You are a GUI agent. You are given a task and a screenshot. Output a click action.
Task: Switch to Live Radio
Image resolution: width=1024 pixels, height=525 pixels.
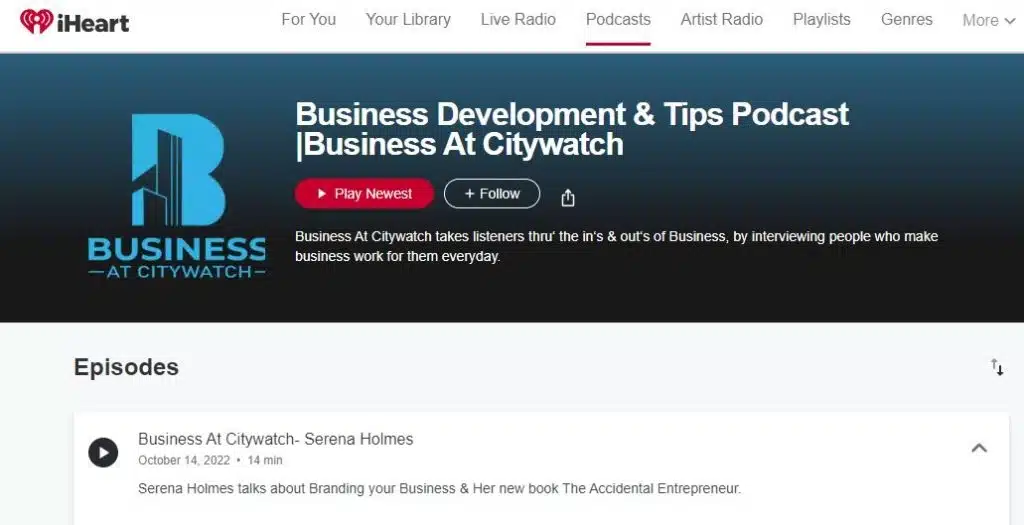[518, 20]
